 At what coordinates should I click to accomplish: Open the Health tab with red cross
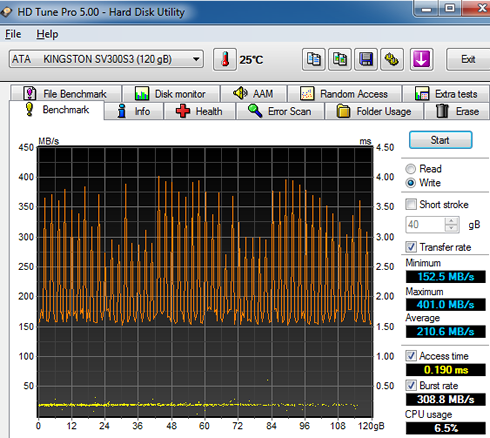199,111
